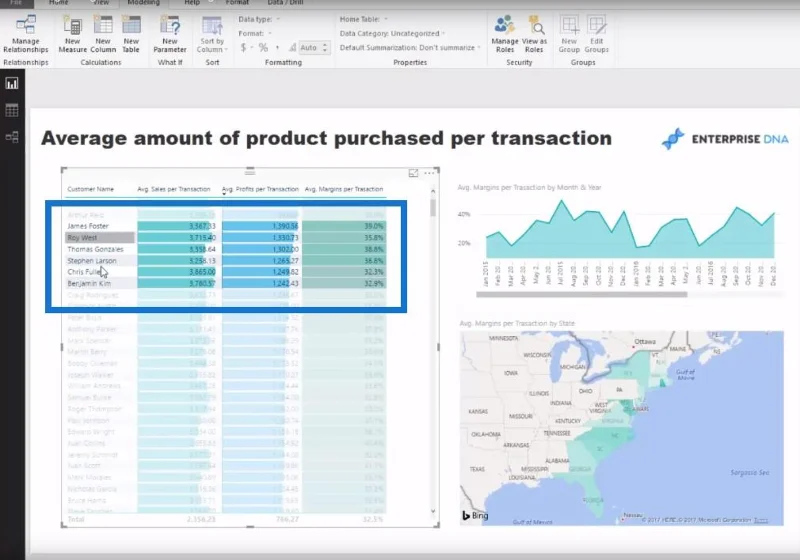Select the James Foster row
800x560 pixels.
tap(226, 226)
